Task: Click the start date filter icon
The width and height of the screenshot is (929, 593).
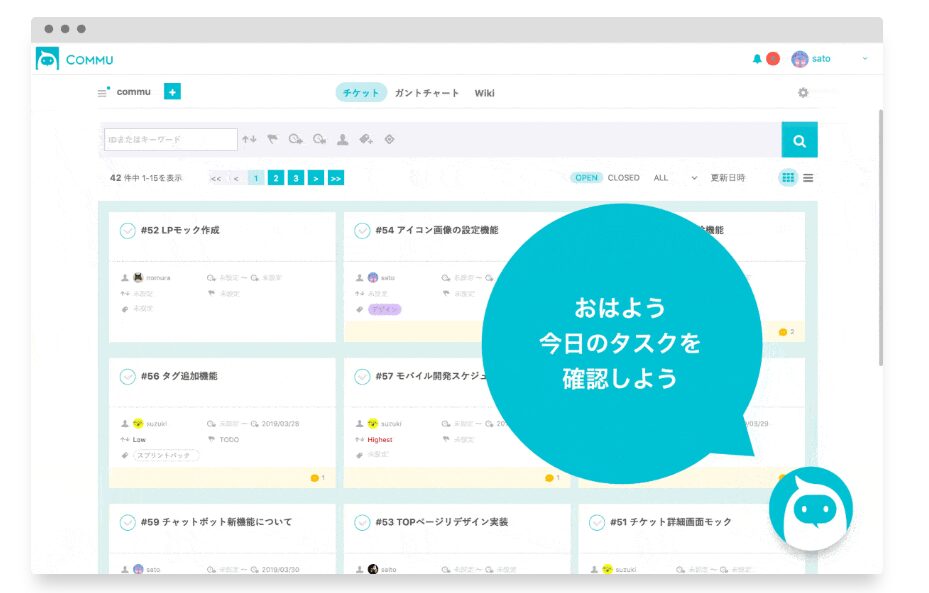Action: pyautogui.click(x=296, y=139)
